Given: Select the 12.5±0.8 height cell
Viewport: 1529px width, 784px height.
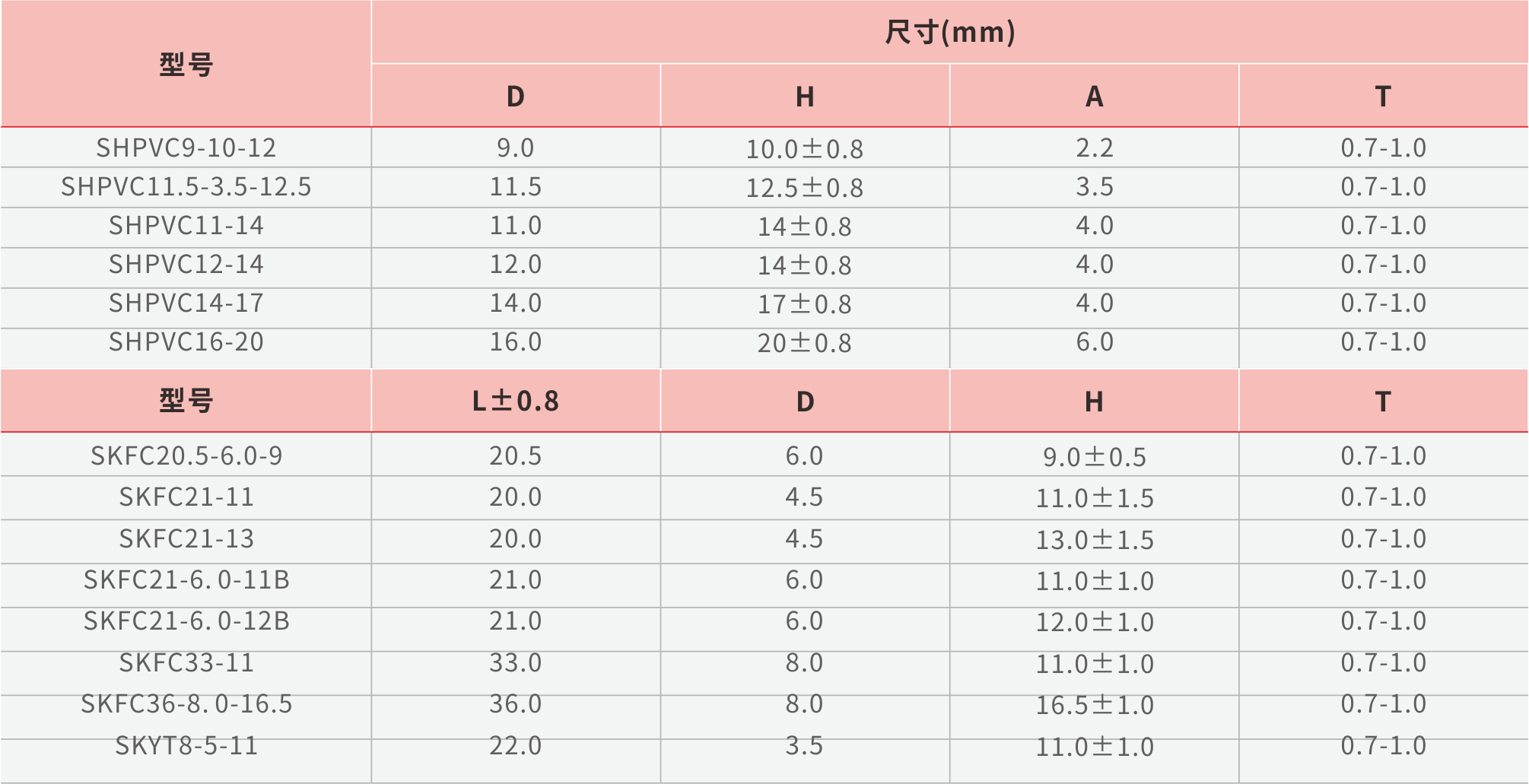Looking at the screenshot, I should click(x=804, y=188).
